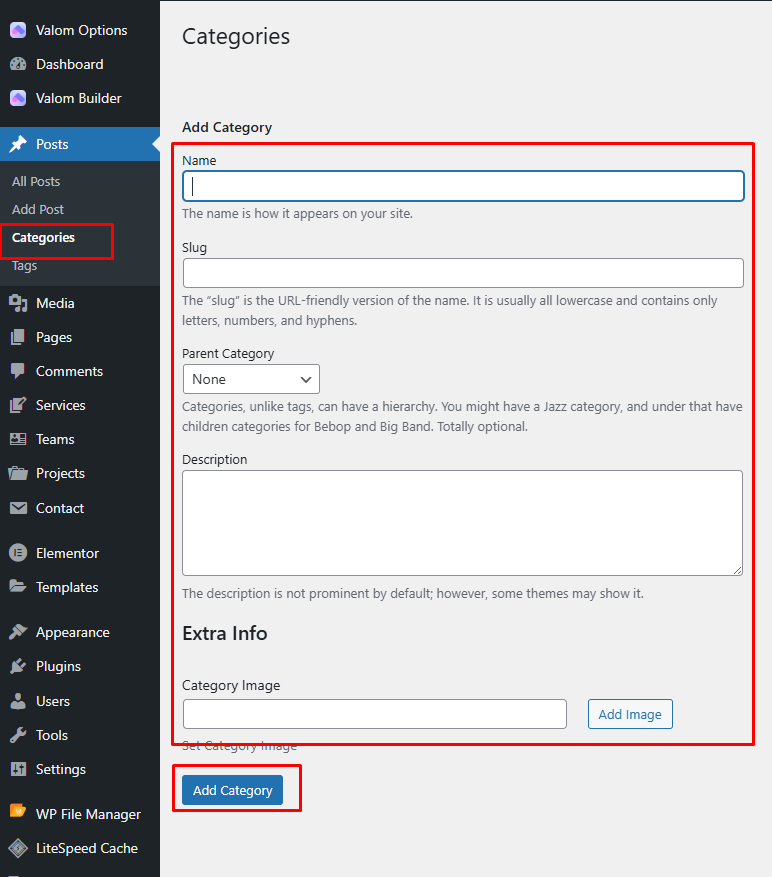Open the All Posts submenu item
The image size is (772, 877).
coord(36,181)
